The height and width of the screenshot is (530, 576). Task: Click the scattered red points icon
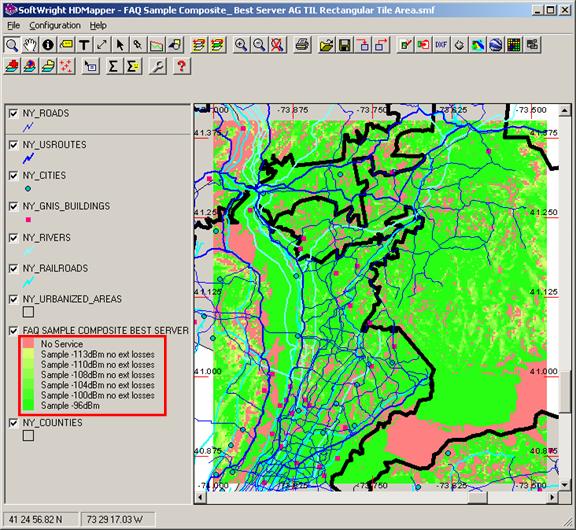pyautogui.click(x=66, y=66)
